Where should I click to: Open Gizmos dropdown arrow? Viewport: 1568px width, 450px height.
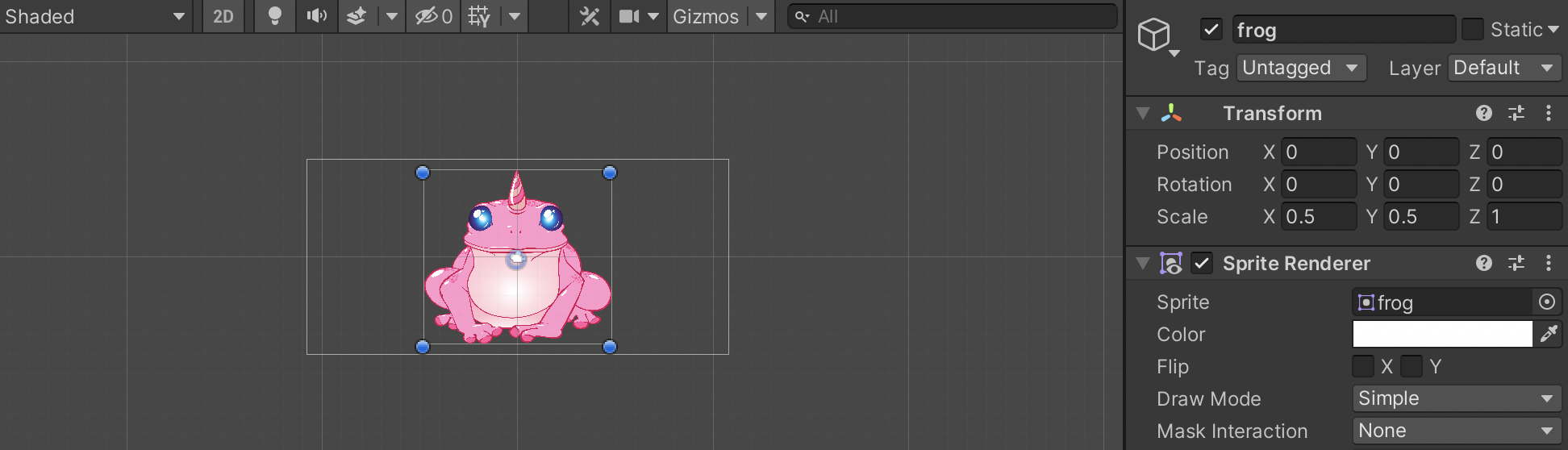[761, 16]
